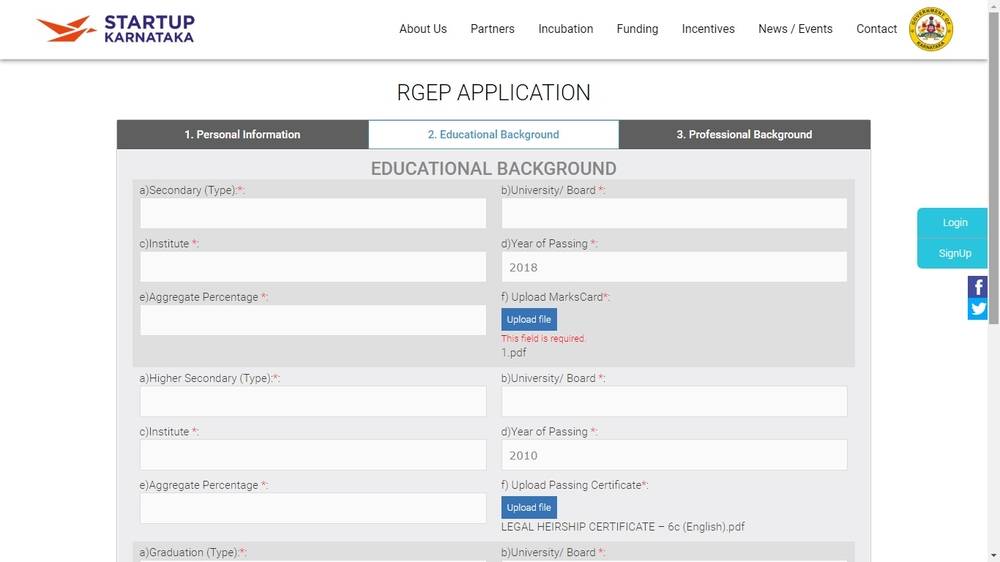Image resolution: width=1000 pixels, height=562 pixels.
Task: Switch to 1. Personal Information tab
Action: click(x=242, y=135)
